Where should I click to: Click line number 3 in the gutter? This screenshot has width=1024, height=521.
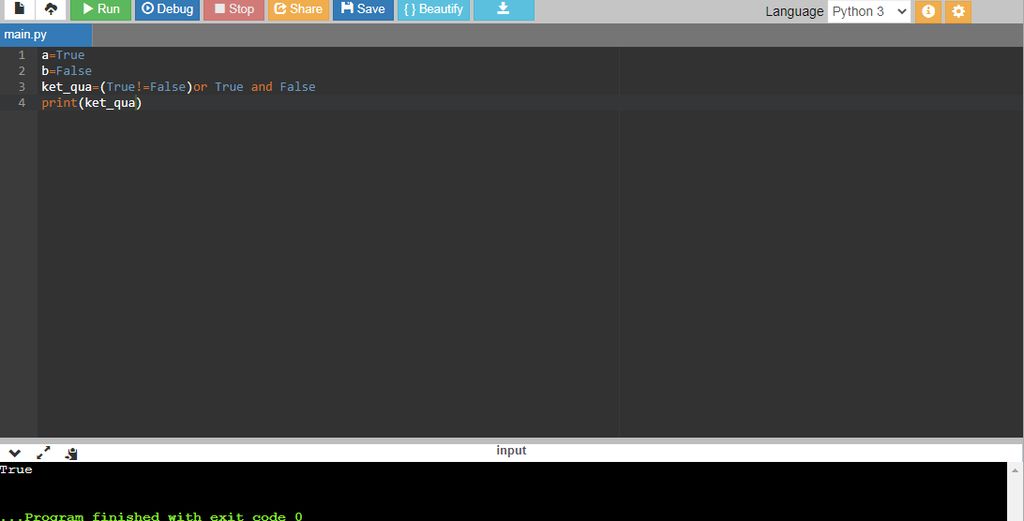22,87
